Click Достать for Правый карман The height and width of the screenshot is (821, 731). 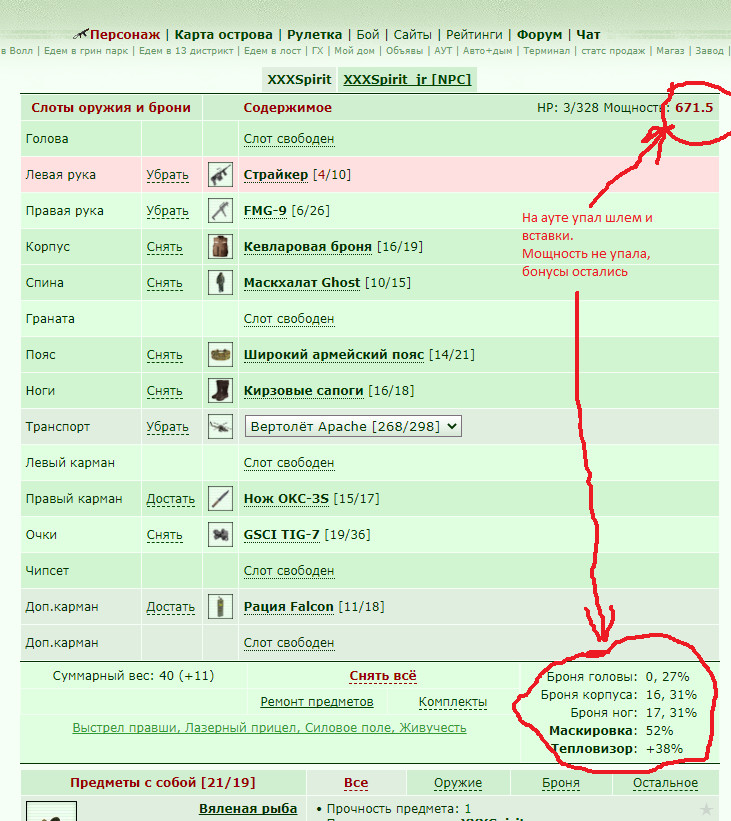(171, 499)
